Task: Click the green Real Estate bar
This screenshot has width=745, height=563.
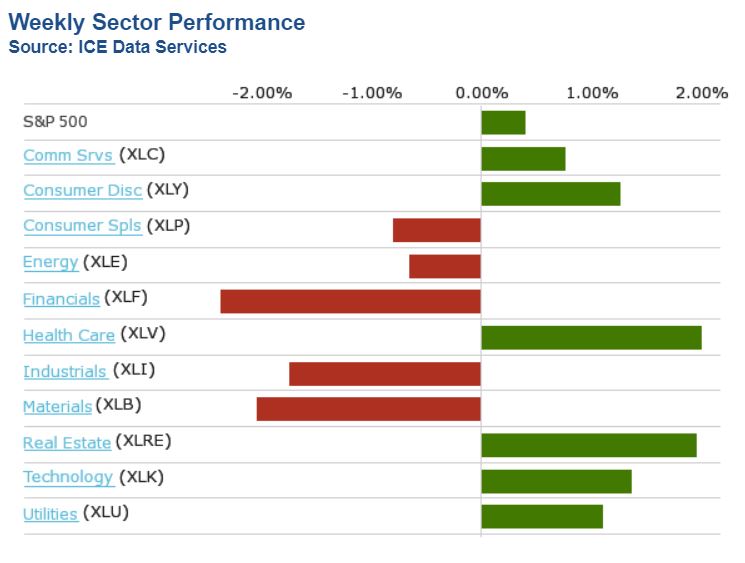Action: pyautogui.click(x=588, y=445)
